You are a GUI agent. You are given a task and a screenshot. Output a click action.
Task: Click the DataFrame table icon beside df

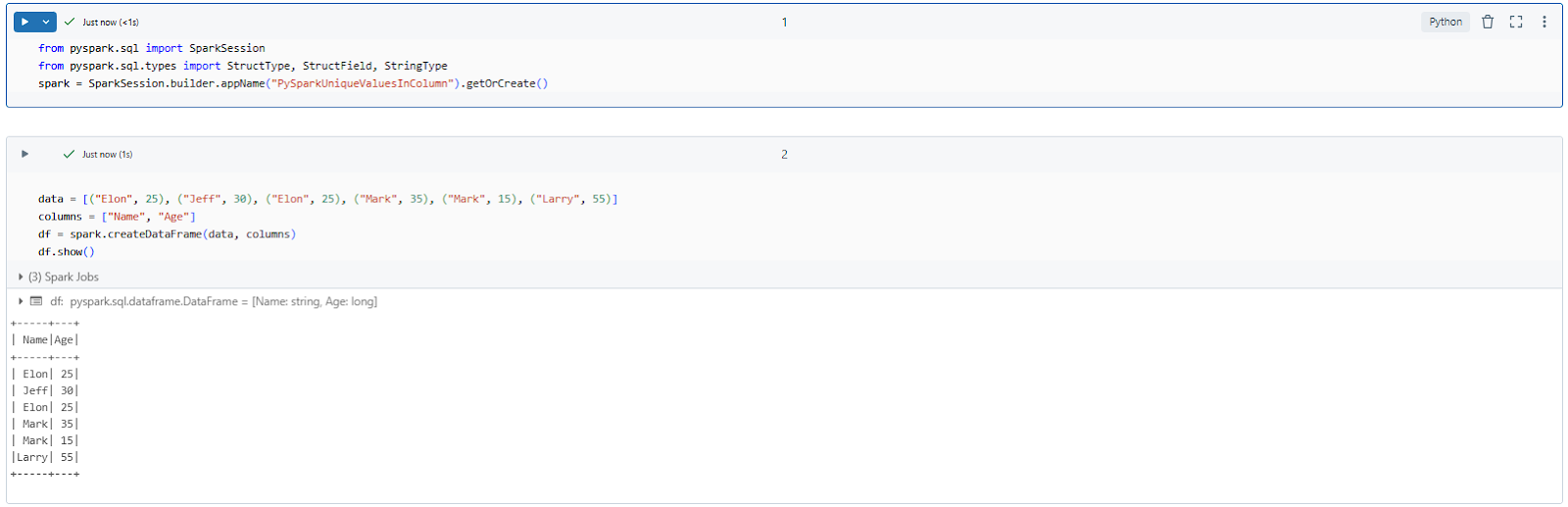pyautogui.click(x=36, y=301)
